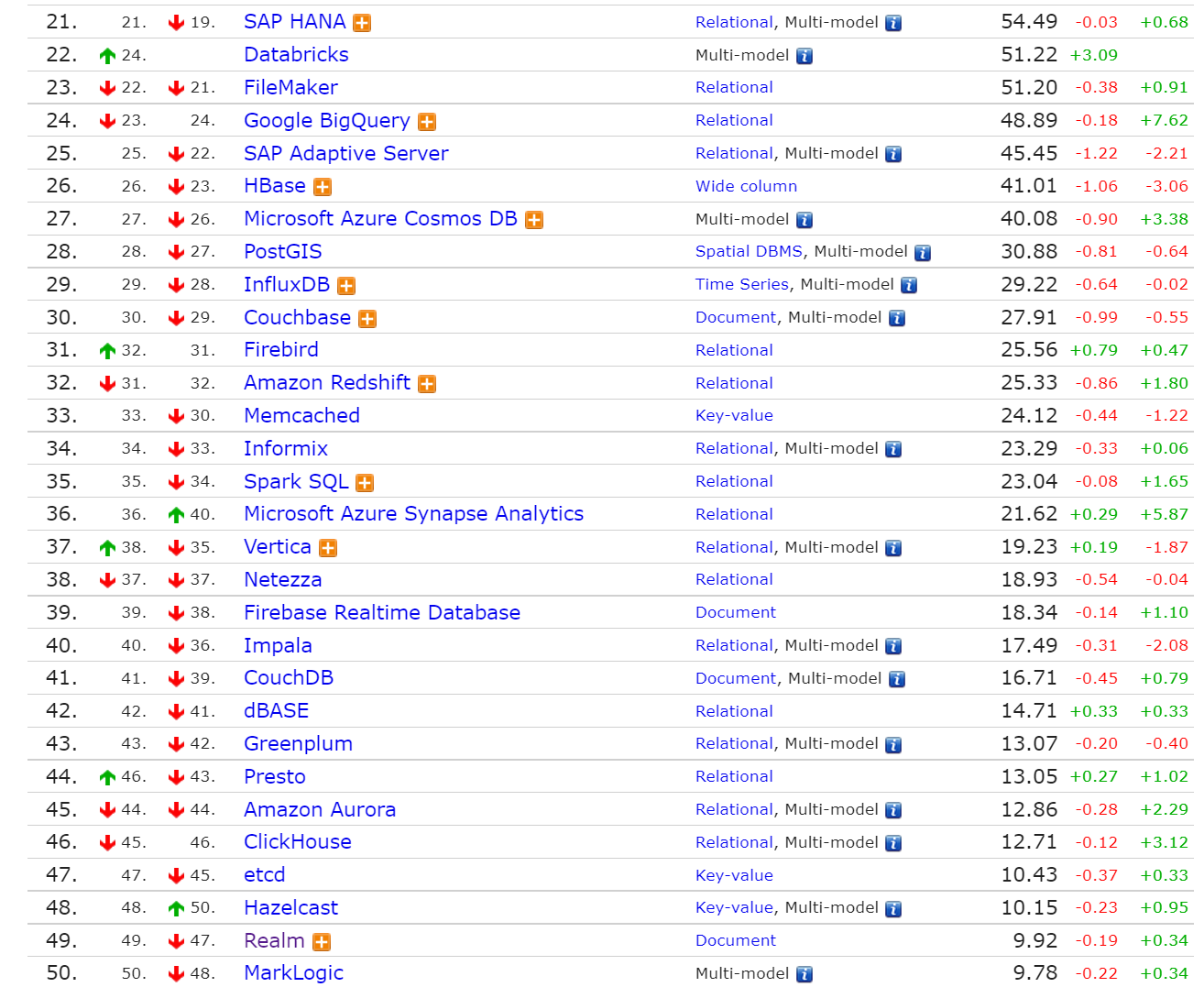Screen dimensions: 1204x987
Task: Click the info icon in the Informix row
Action: point(893,449)
